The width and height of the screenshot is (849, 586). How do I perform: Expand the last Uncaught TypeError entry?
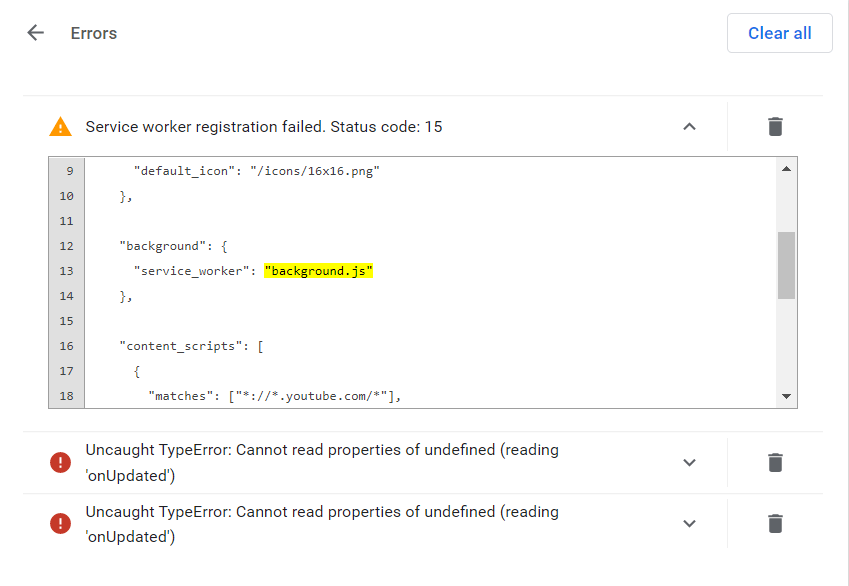pos(689,524)
